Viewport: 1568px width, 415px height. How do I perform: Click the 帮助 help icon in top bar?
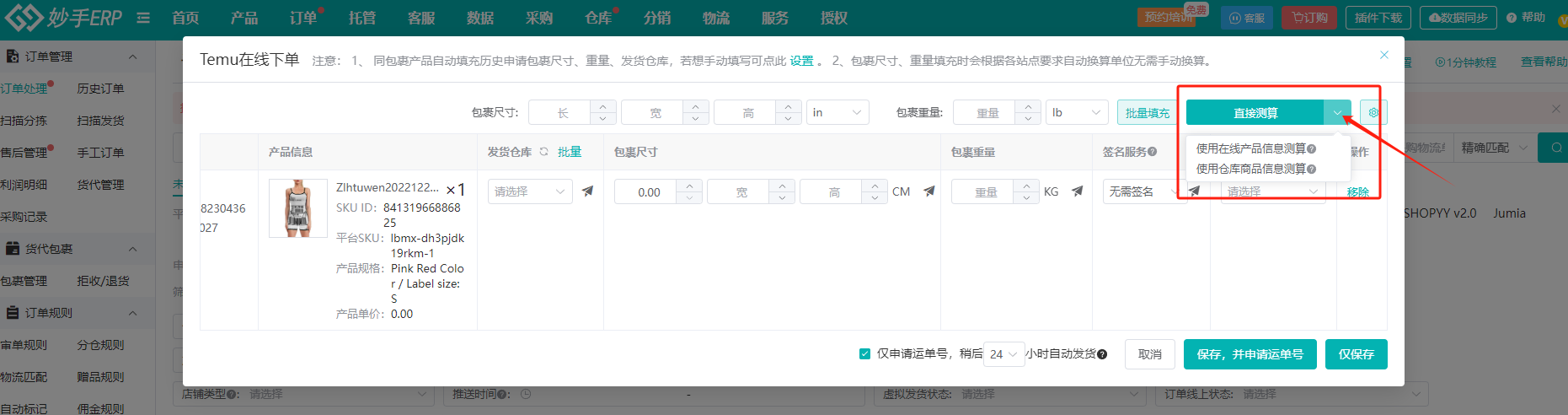click(1512, 18)
